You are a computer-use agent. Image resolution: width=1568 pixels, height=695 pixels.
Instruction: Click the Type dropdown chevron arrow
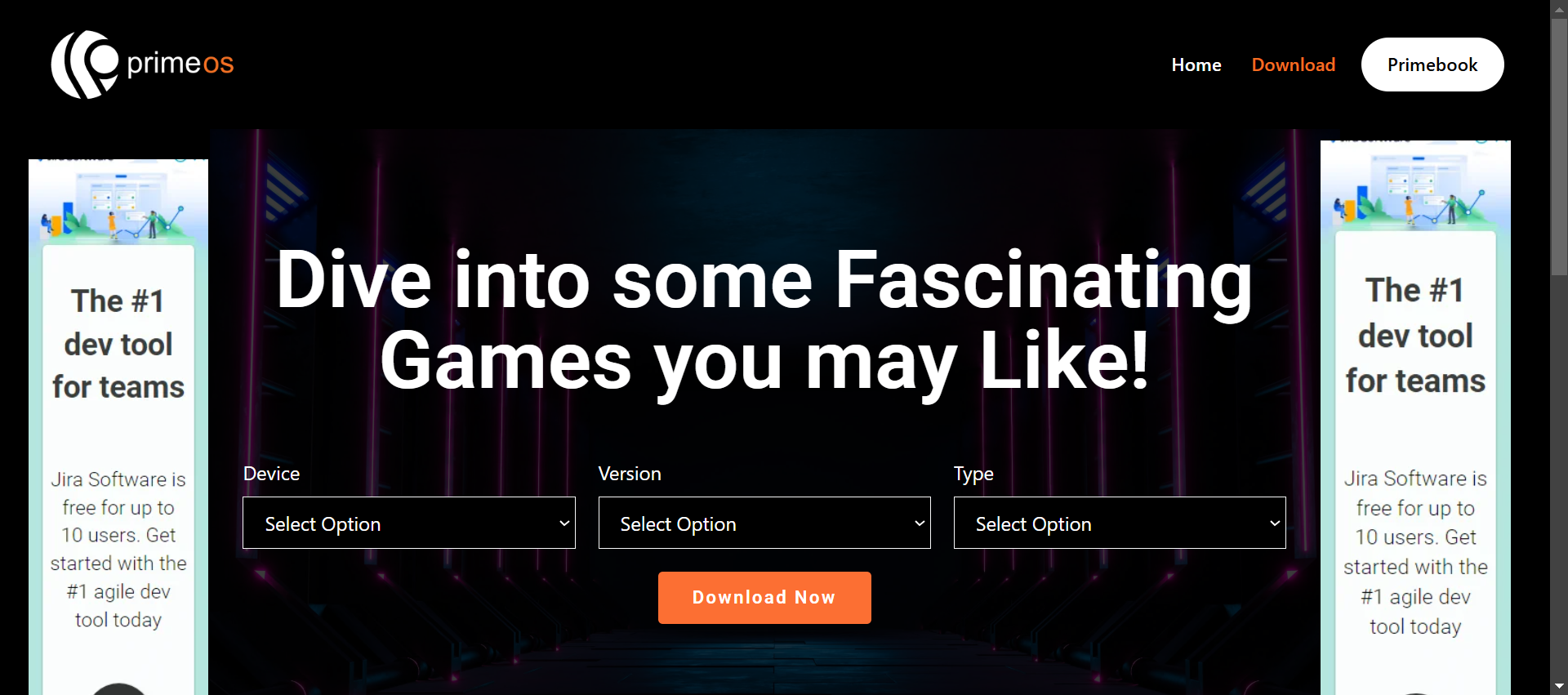click(x=1274, y=523)
